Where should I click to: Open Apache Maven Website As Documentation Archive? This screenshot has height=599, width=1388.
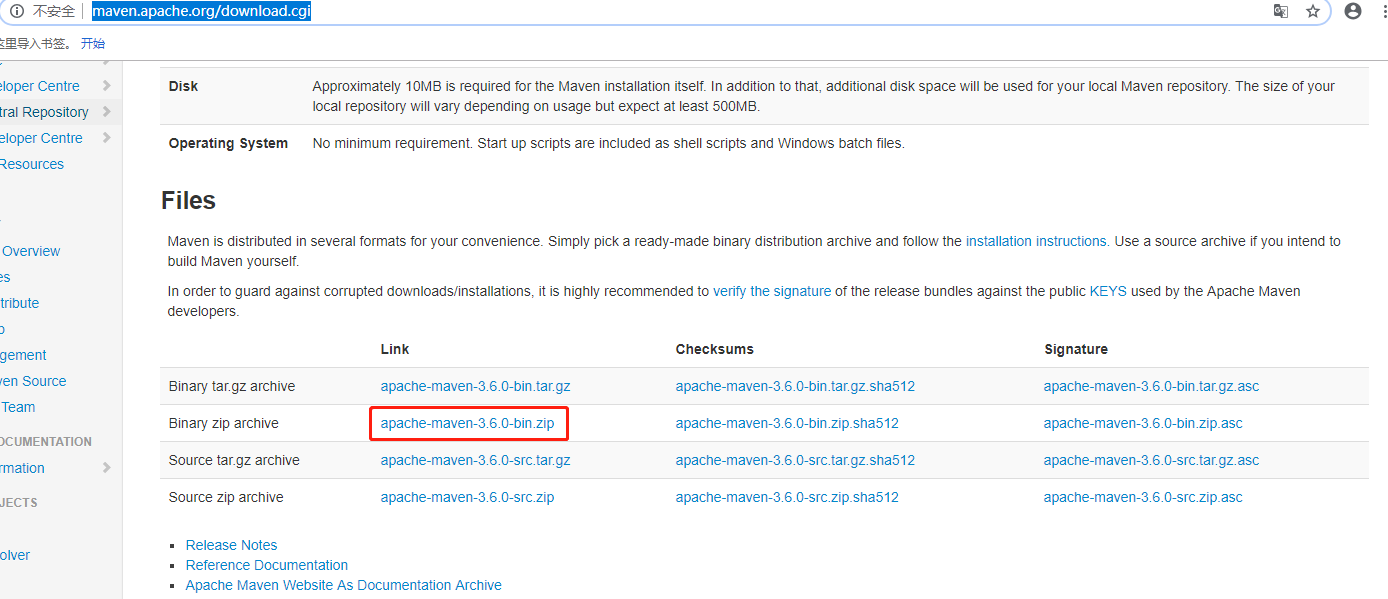pos(344,585)
